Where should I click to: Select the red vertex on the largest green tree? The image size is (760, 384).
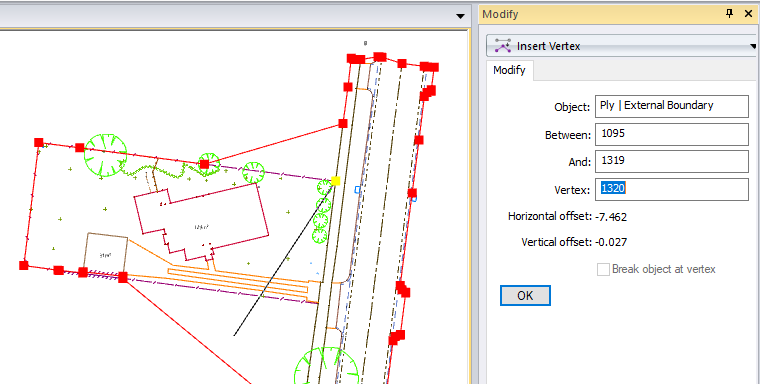[80, 147]
